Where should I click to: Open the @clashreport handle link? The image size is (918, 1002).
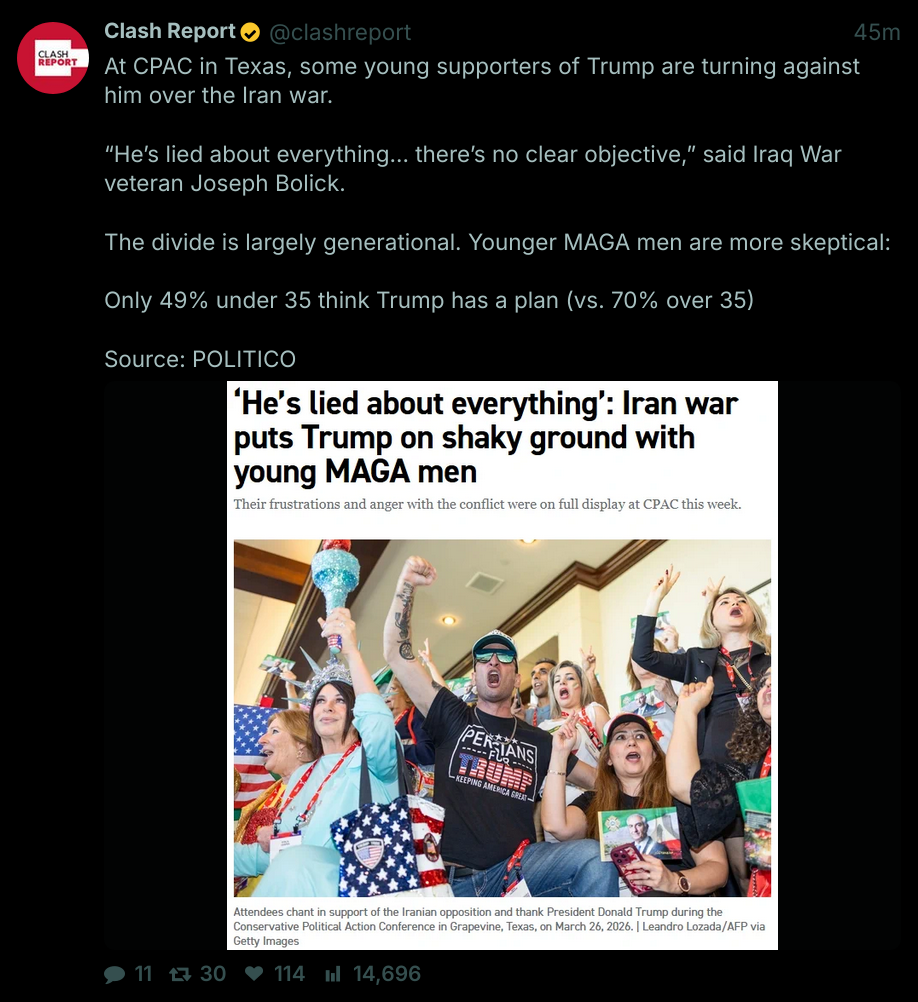point(340,33)
